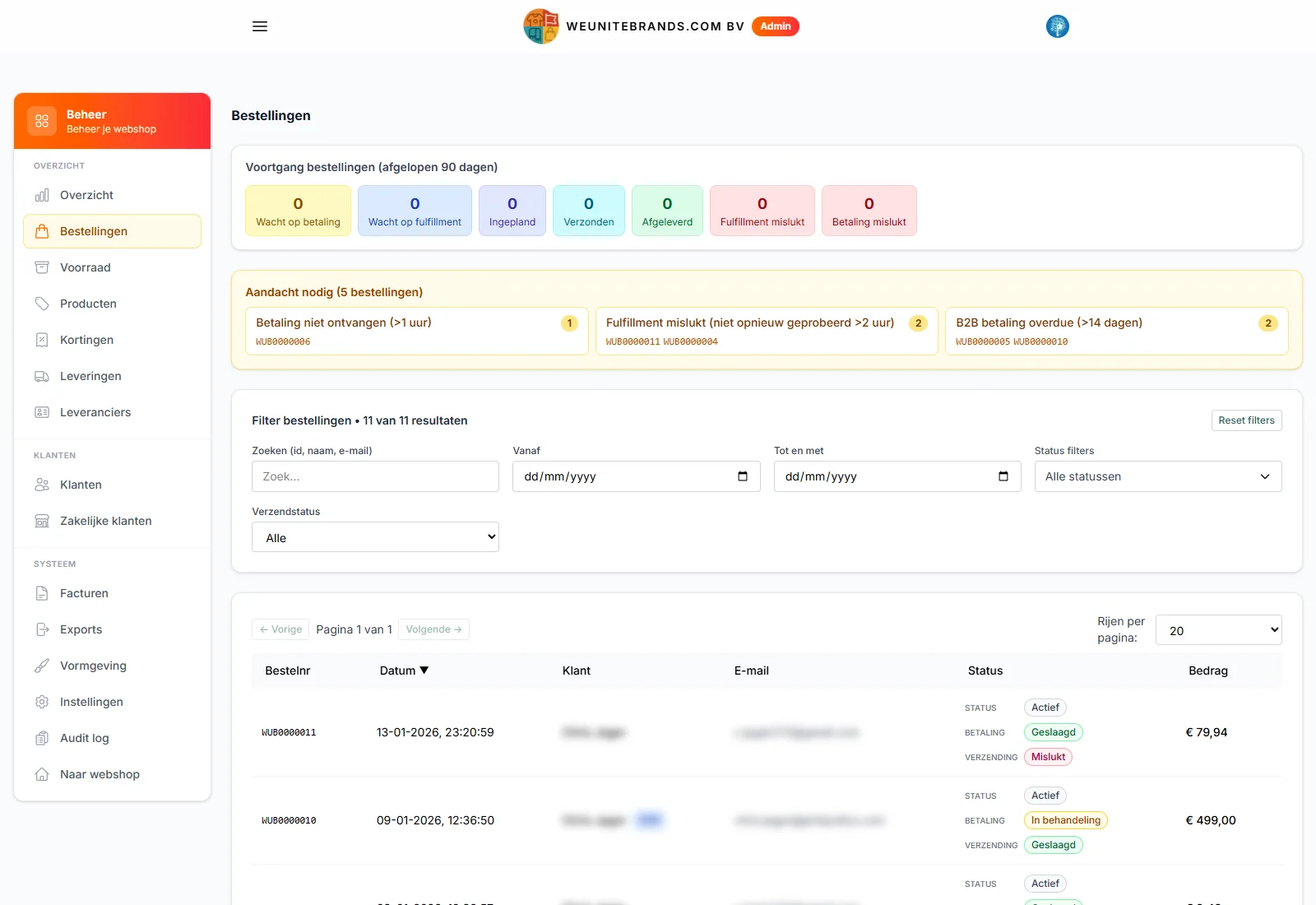Click the Bestelnr column header
The height and width of the screenshot is (905, 1316).
coord(288,671)
